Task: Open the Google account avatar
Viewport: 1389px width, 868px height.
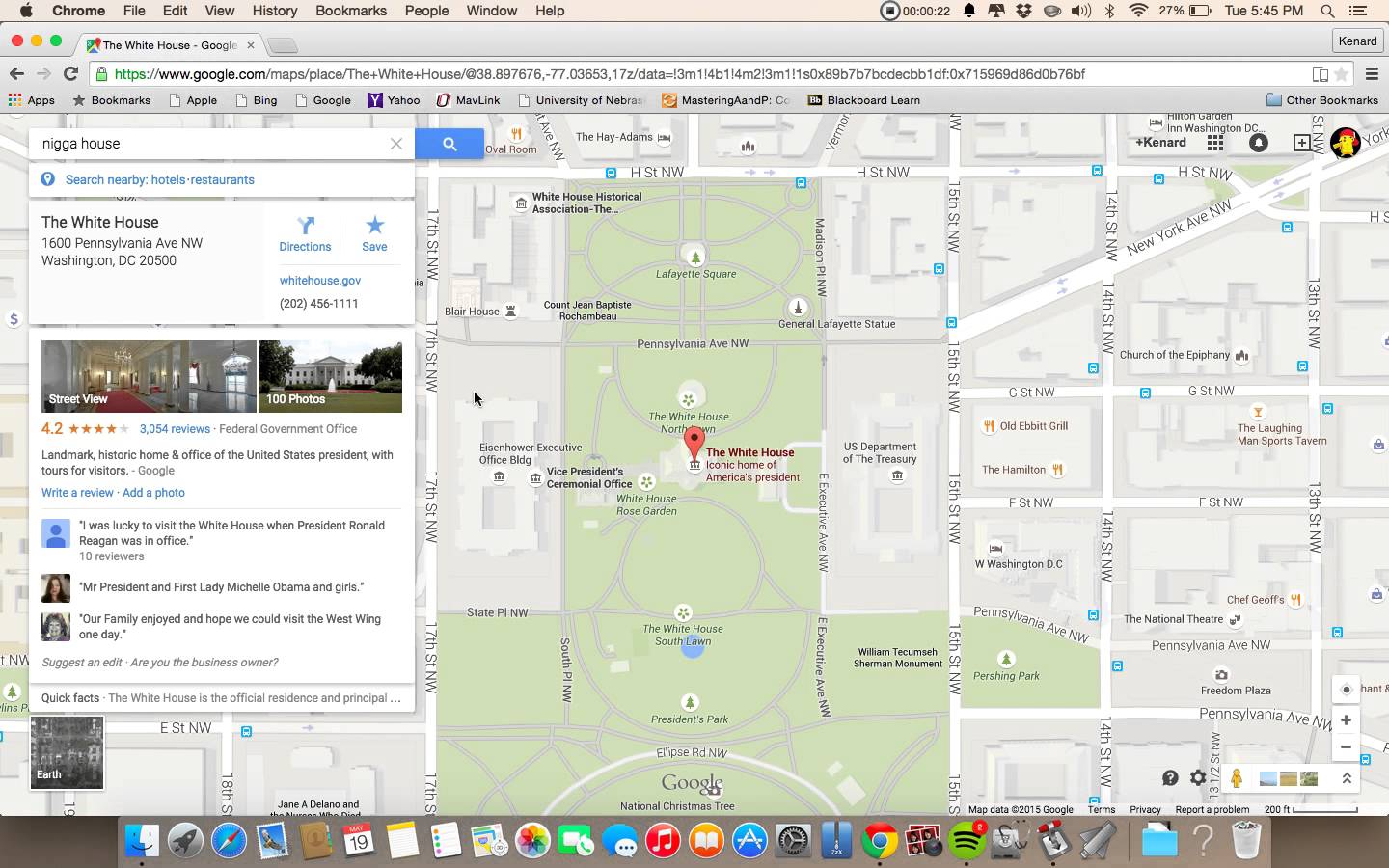Action: click(x=1345, y=143)
